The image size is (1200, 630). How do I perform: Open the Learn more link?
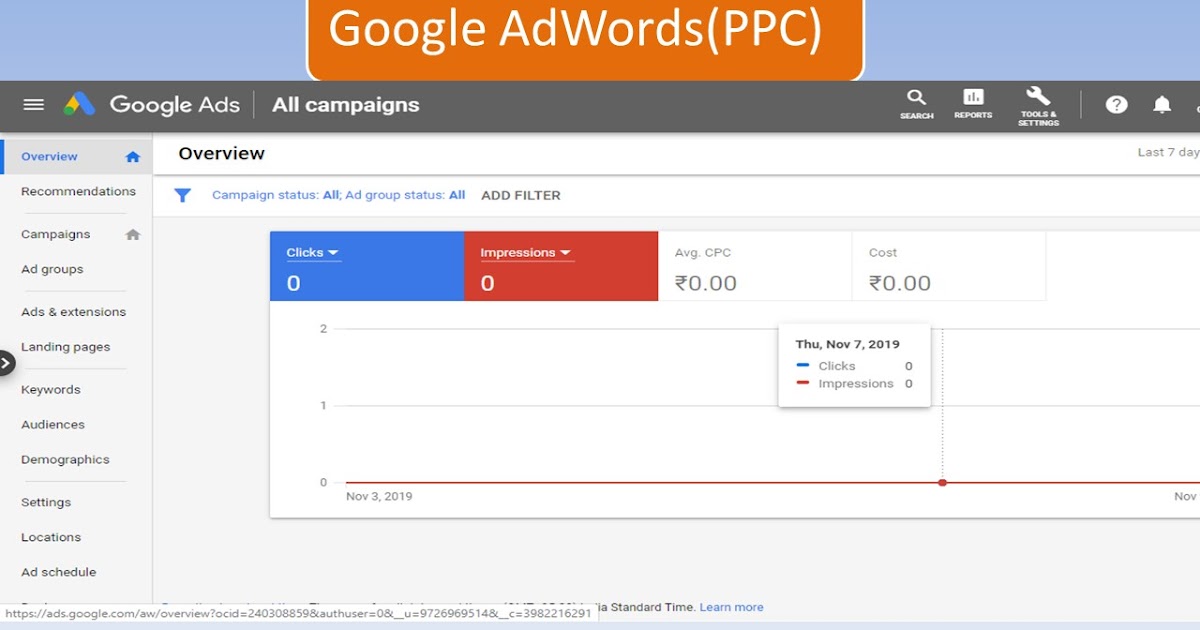[x=731, y=607]
